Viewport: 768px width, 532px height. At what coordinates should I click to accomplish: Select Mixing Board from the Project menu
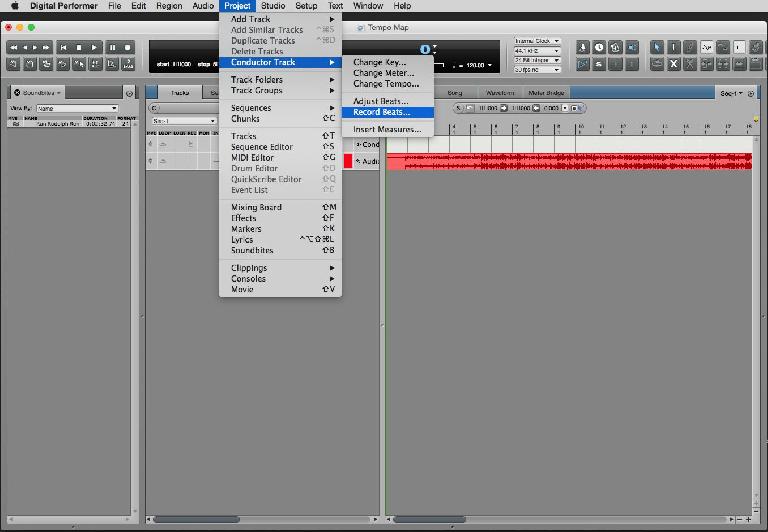tap(280, 207)
